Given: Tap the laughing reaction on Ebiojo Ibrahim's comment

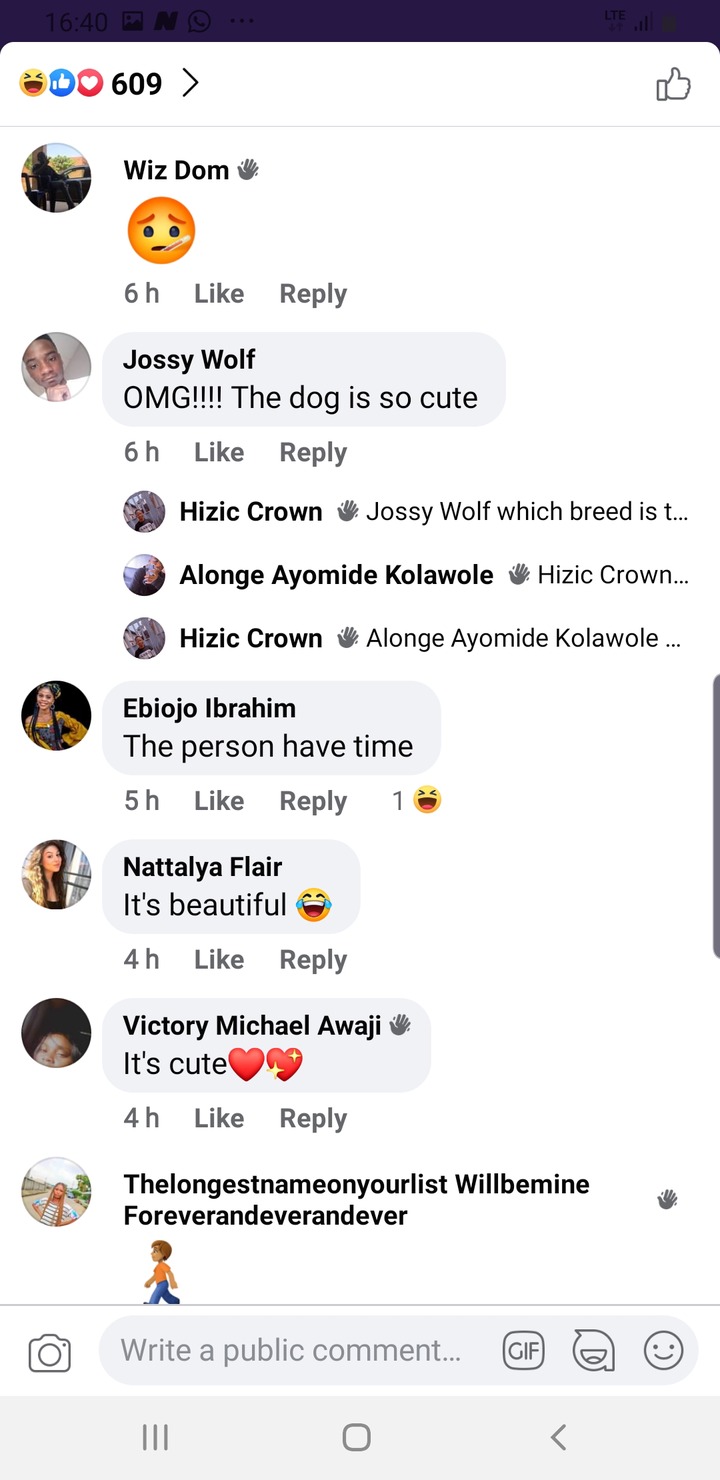Looking at the screenshot, I should pyautogui.click(x=427, y=800).
